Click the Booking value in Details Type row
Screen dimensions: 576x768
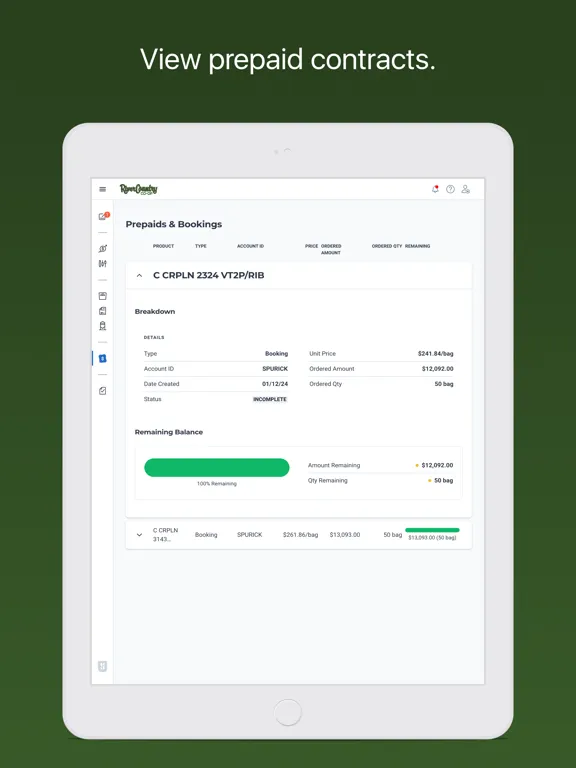click(277, 354)
